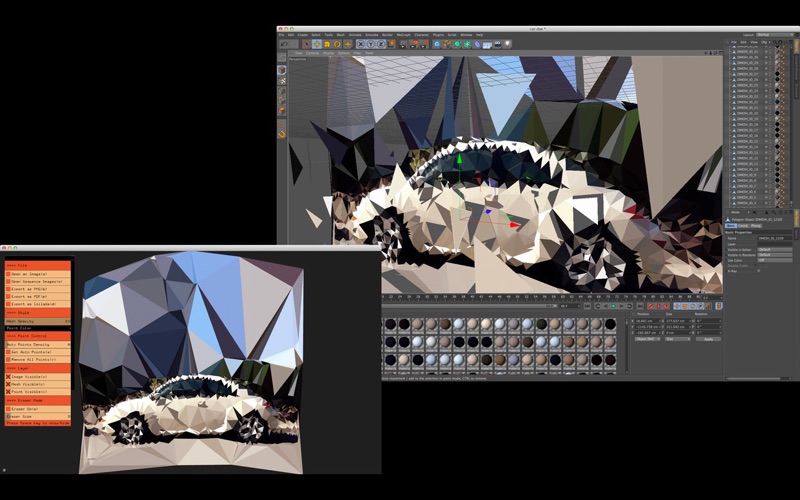Click Render to Picture Viewer icon
Image resolution: width=800 pixels, height=500 pixels.
click(414, 44)
